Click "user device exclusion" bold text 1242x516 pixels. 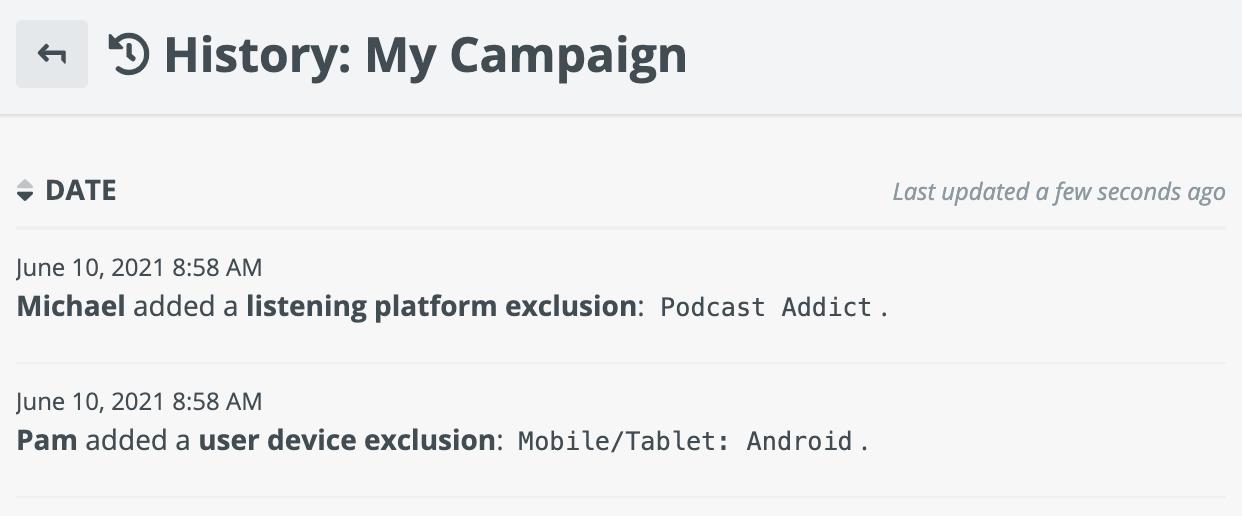tap(347, 440)
